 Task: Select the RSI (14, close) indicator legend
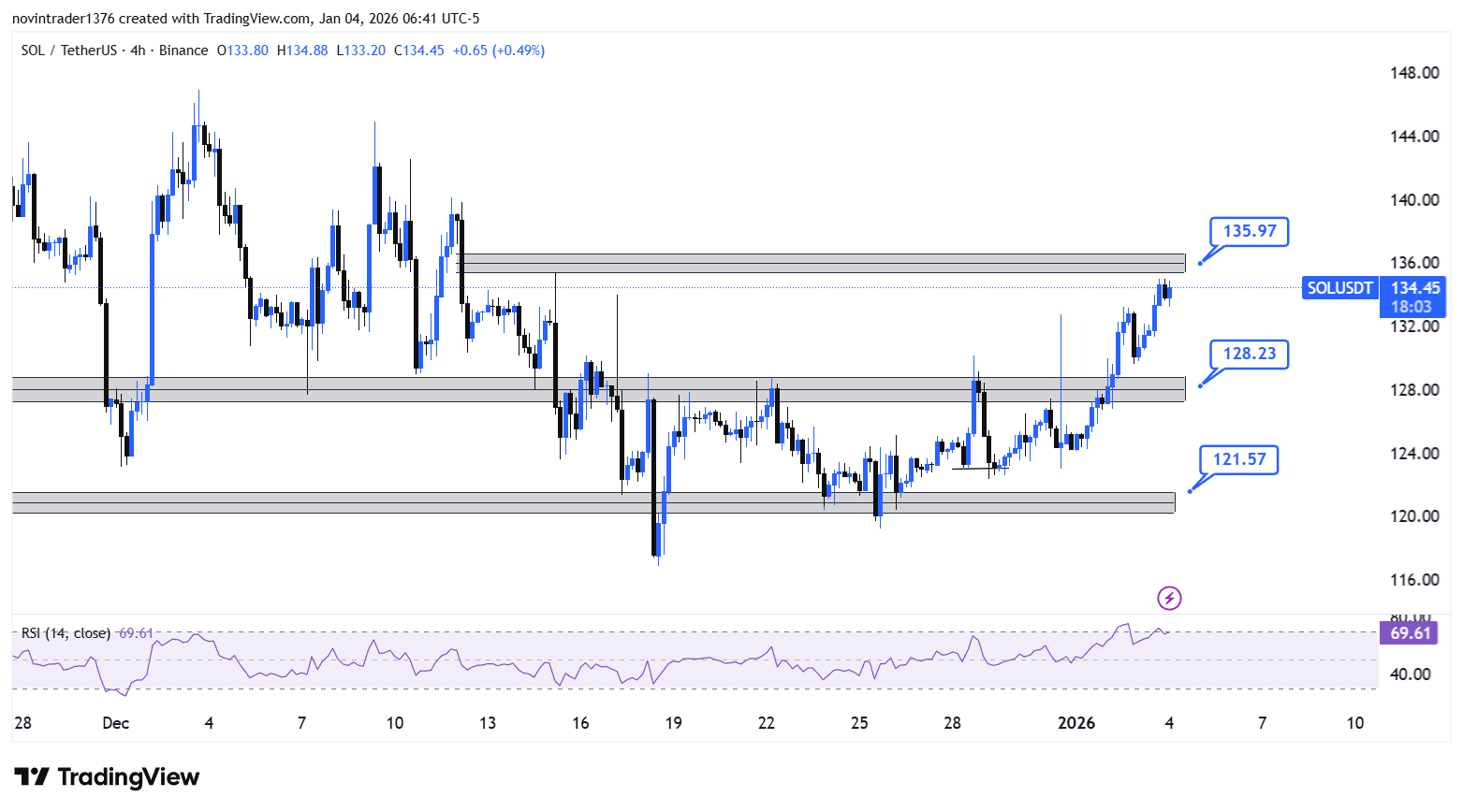(x=66, y=633)
